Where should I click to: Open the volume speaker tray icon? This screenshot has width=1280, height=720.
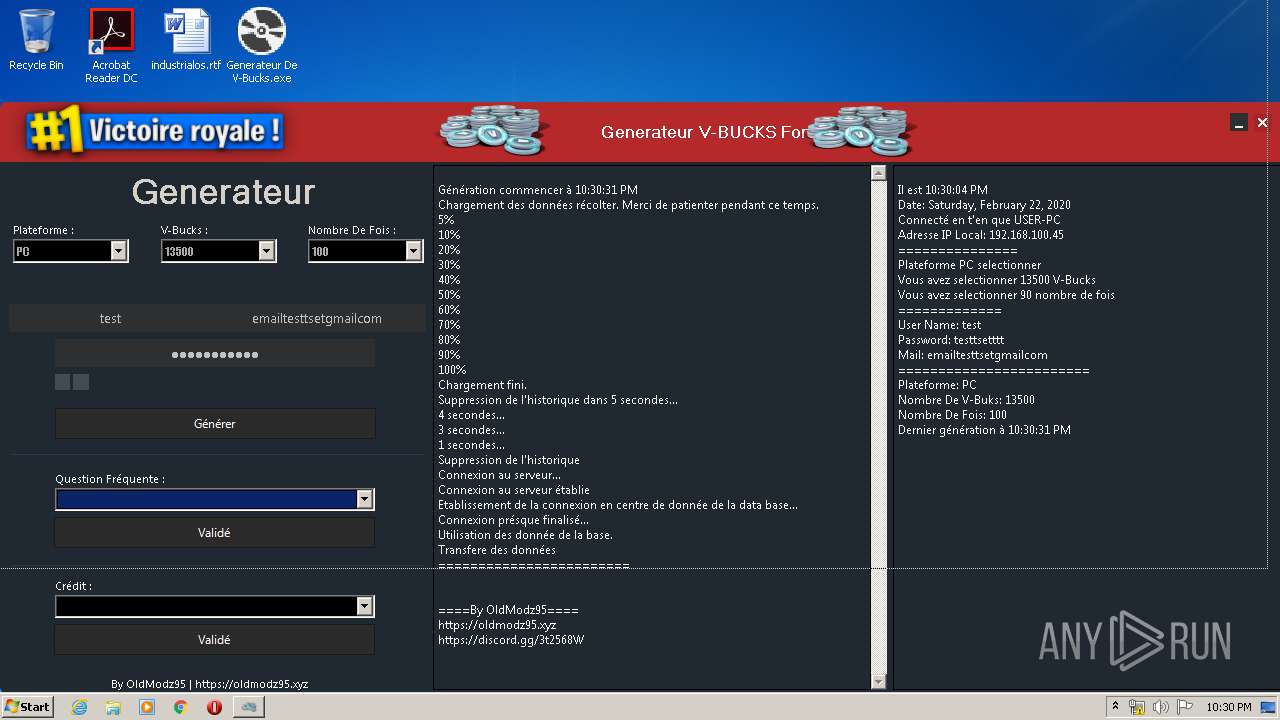pyautogui.click(x=1161, y=707)
